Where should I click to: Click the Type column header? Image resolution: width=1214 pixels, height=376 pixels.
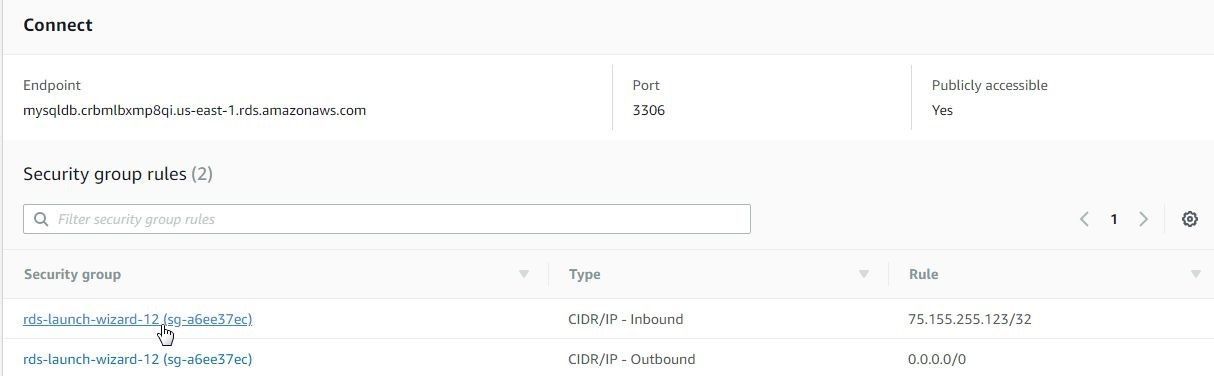pyautogui.click(x=585, y=274)
